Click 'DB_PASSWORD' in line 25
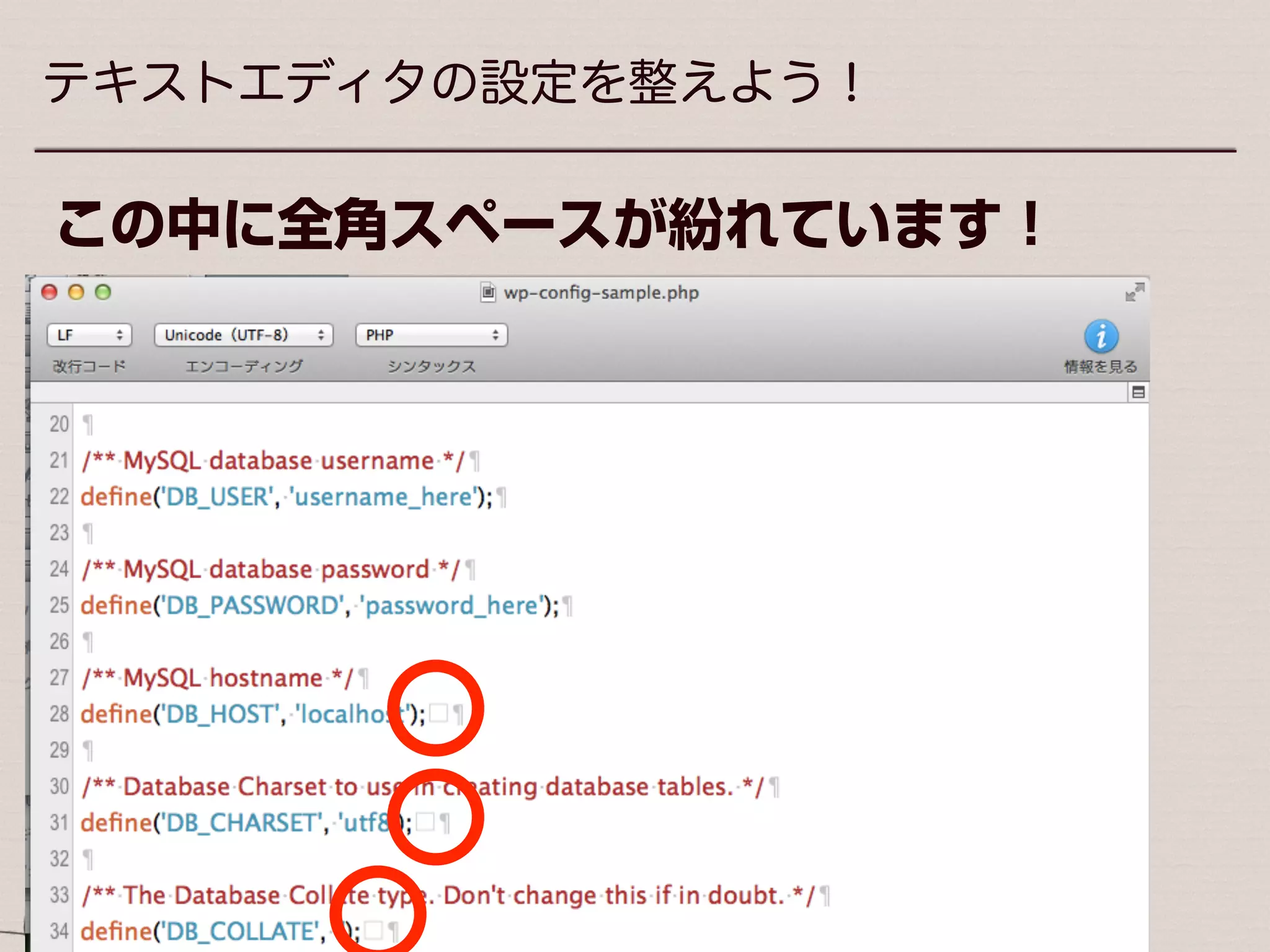Screen dimensions: 1270x952 point(252,606)
